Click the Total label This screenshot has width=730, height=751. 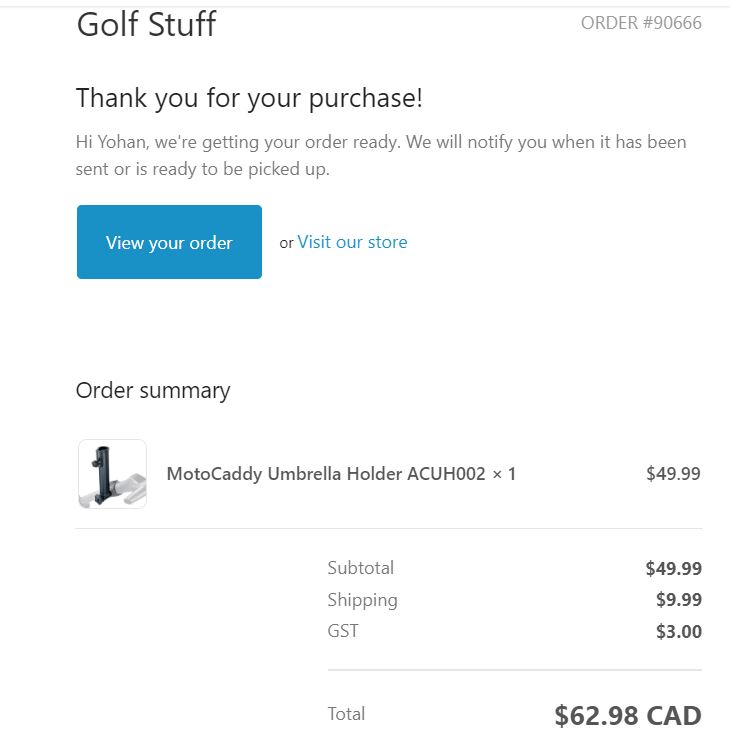point(346,714)
